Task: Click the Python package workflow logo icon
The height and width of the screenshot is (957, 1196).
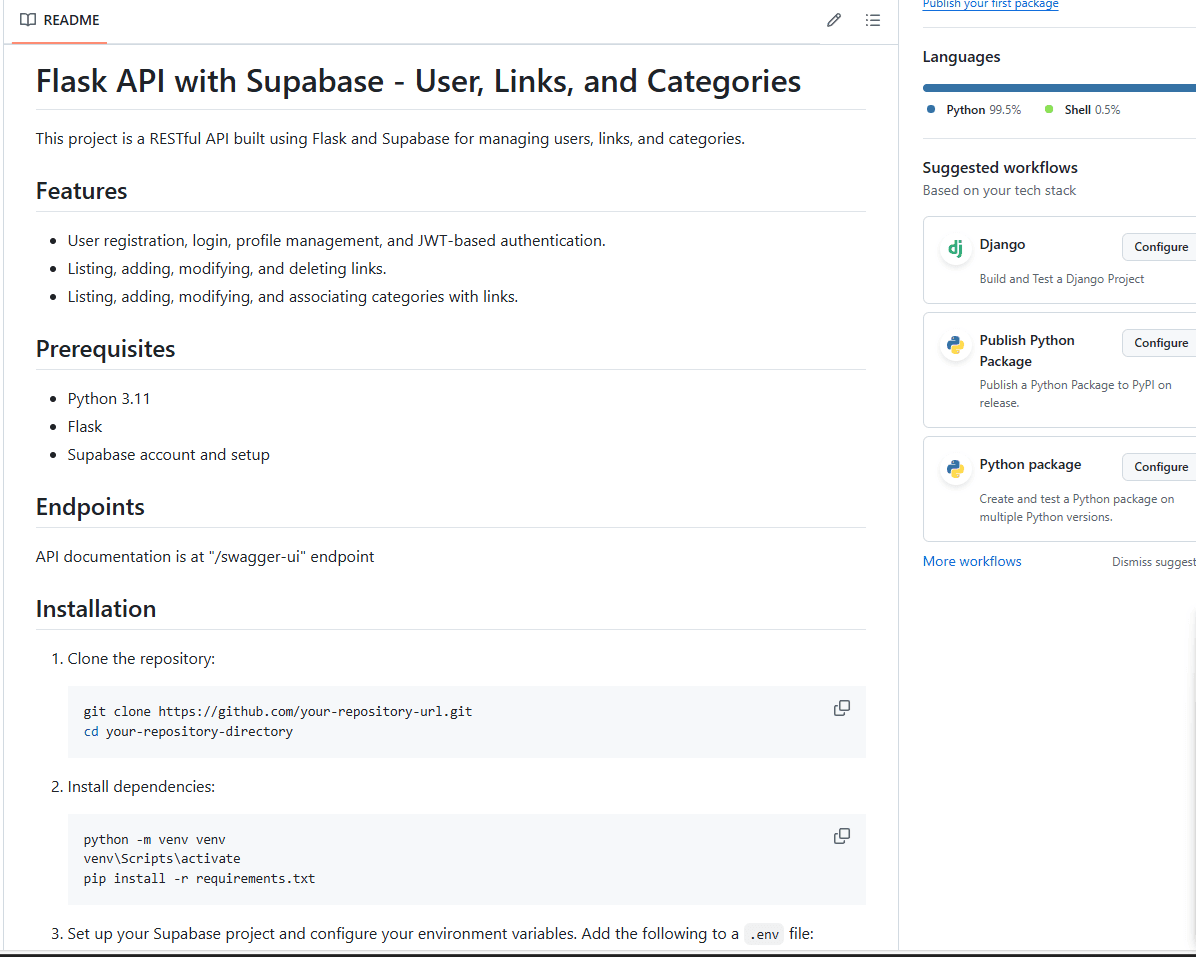Action: pos(955,469)
